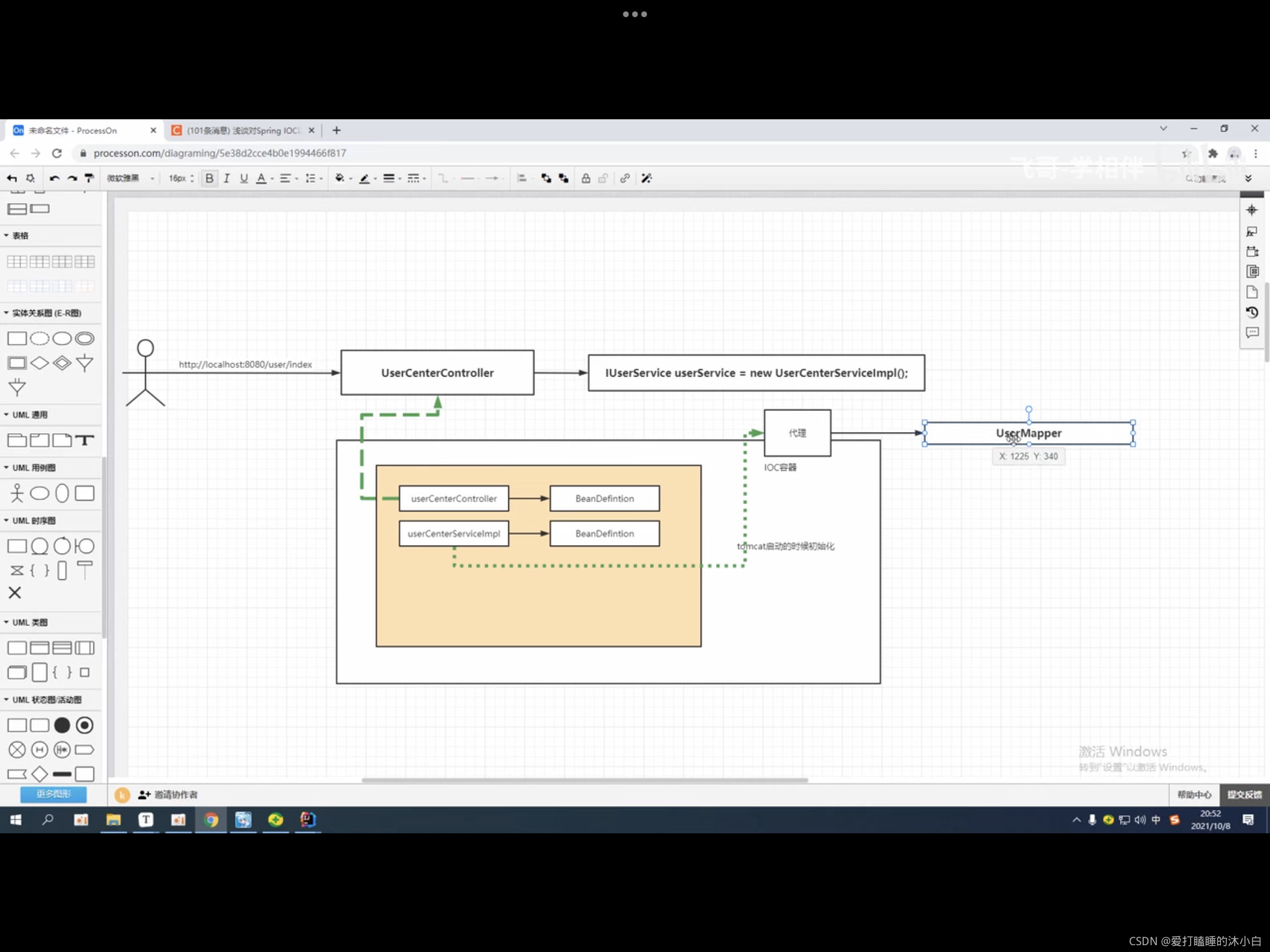This screenshot has height=952, width=1270.
Task: Toggle italic formatting
Action: pos(227,179)
